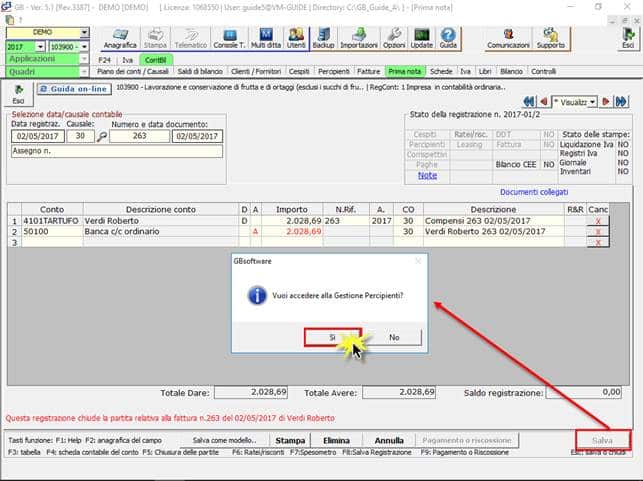The height and width of the screenshot is (481, 643).
Task: Open the Importazioni icon
Action: [359, 39]
